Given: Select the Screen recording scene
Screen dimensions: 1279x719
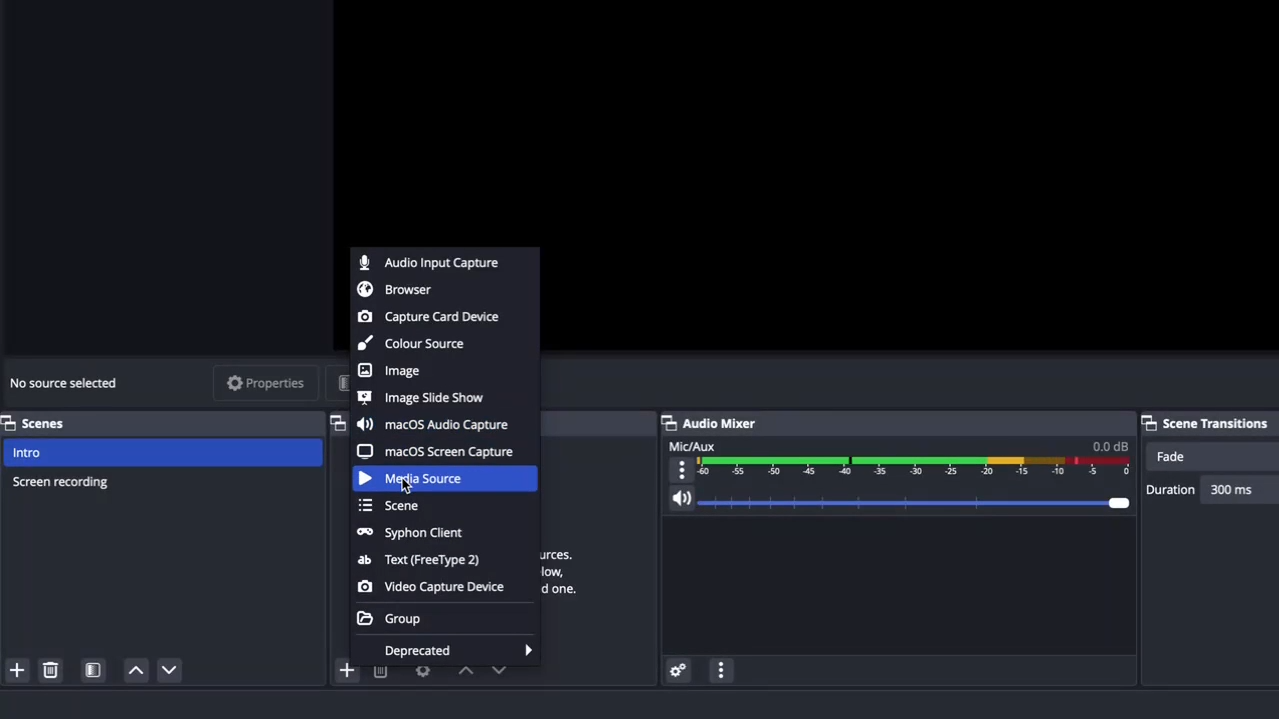Looking at the screenshot, I should coord(60,482).
